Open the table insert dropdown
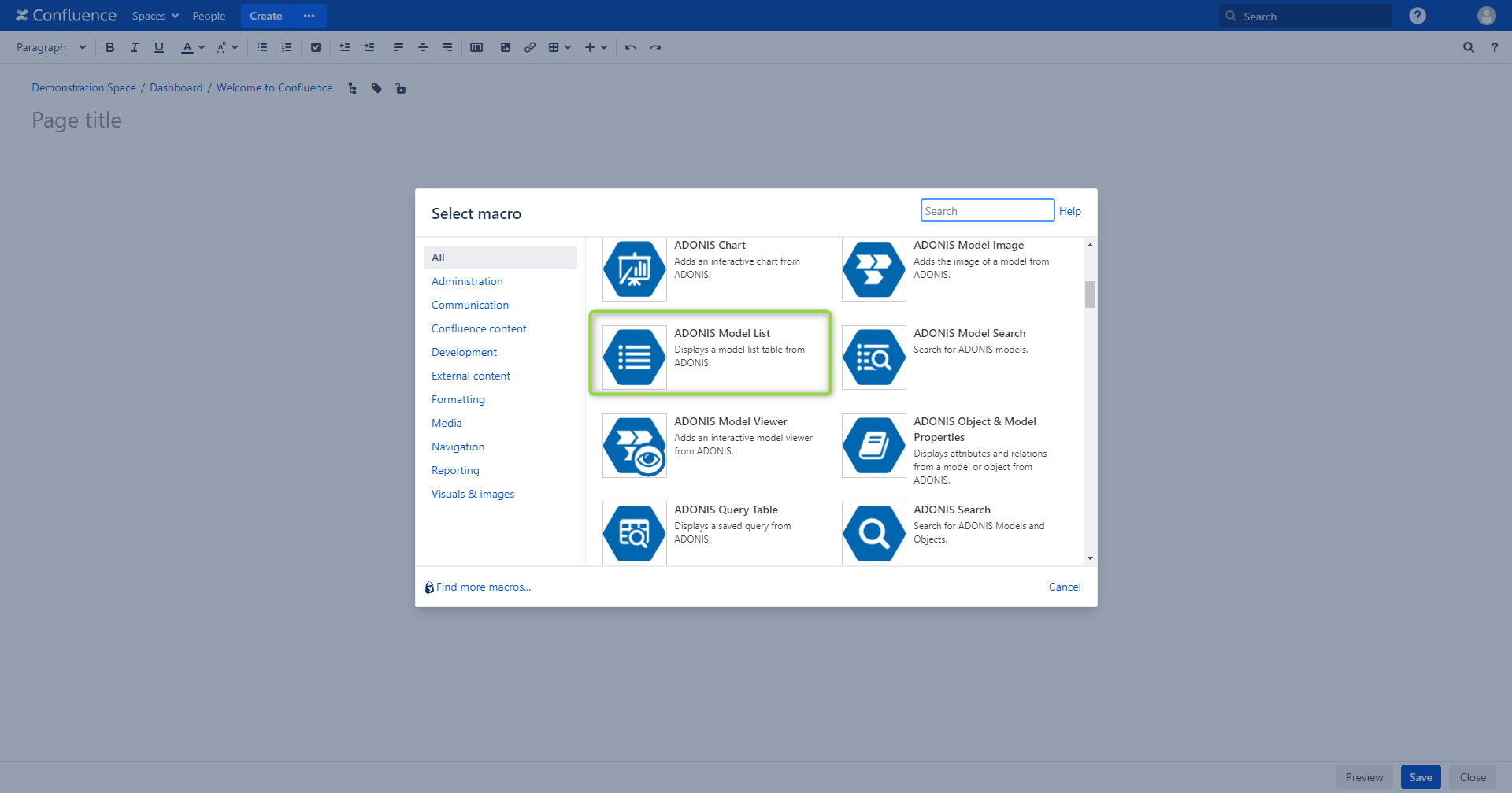The height and width of the screenshot is (793, 1512). (559, 47)
